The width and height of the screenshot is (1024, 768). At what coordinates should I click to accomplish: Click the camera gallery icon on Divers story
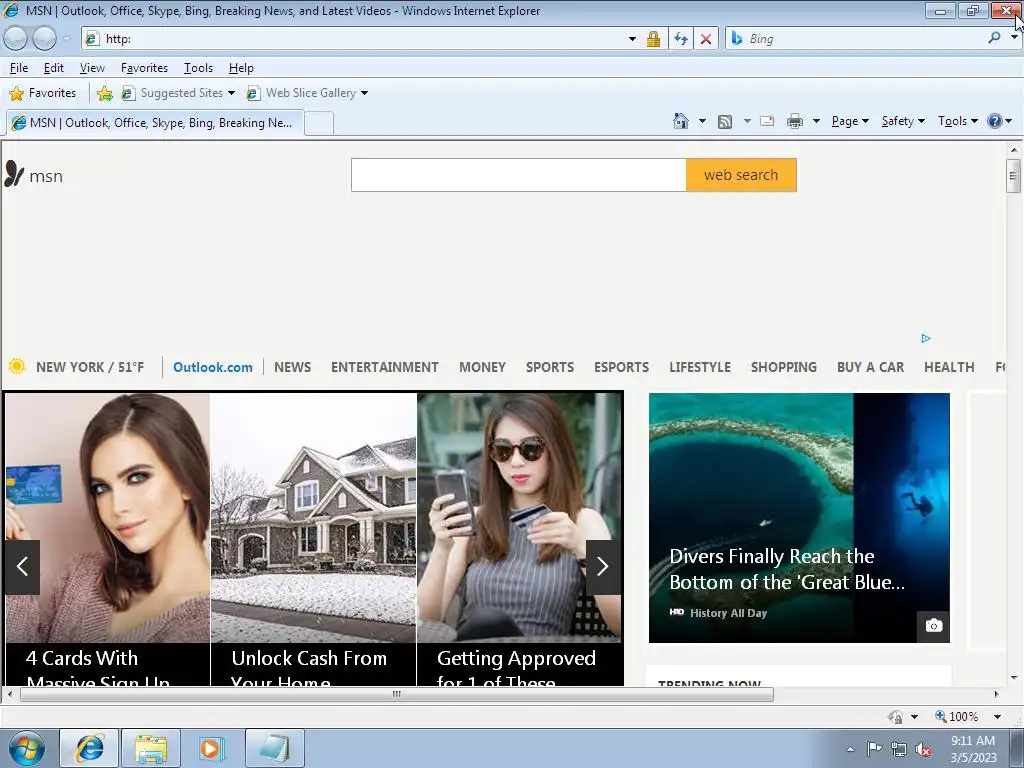click(x=934, y=626)
